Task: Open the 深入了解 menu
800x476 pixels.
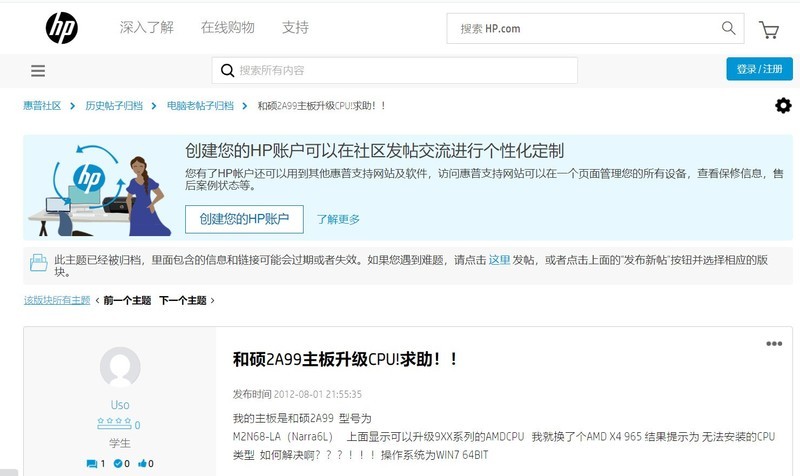Action: click(x=146, y=28)
